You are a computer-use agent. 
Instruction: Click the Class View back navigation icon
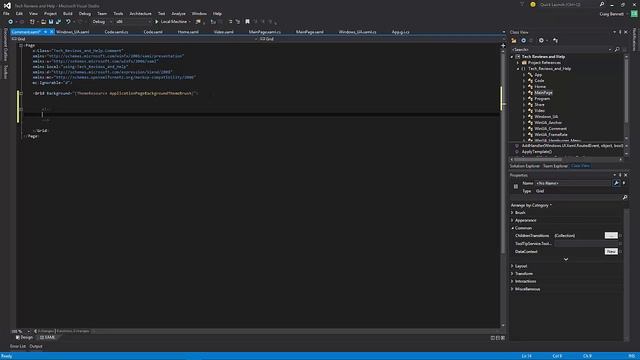523,40
